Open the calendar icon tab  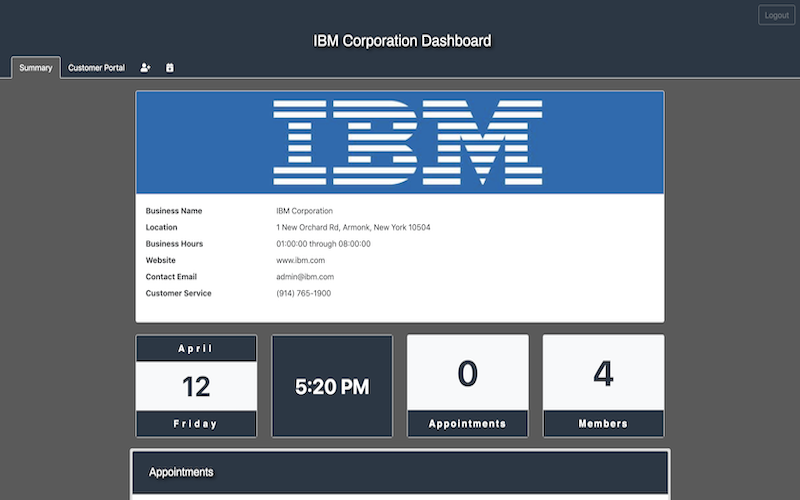tap(170, 68)
